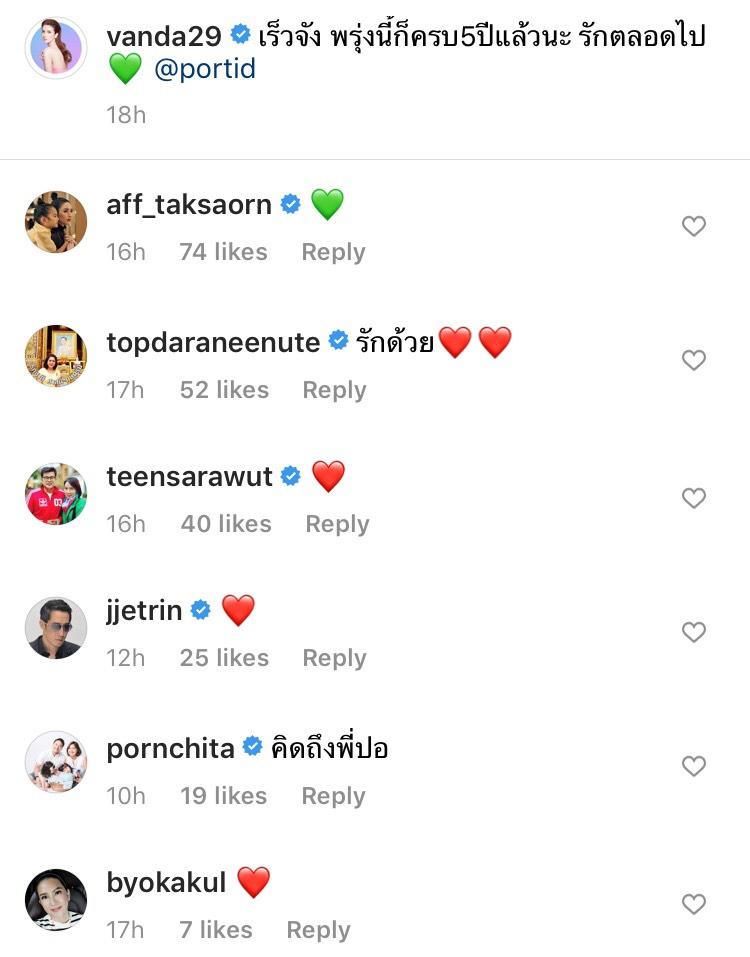Like aff_taksaorn's comment with heart icon
The height and width of the screenshot is (957, 750).
(x=693, y=227)
